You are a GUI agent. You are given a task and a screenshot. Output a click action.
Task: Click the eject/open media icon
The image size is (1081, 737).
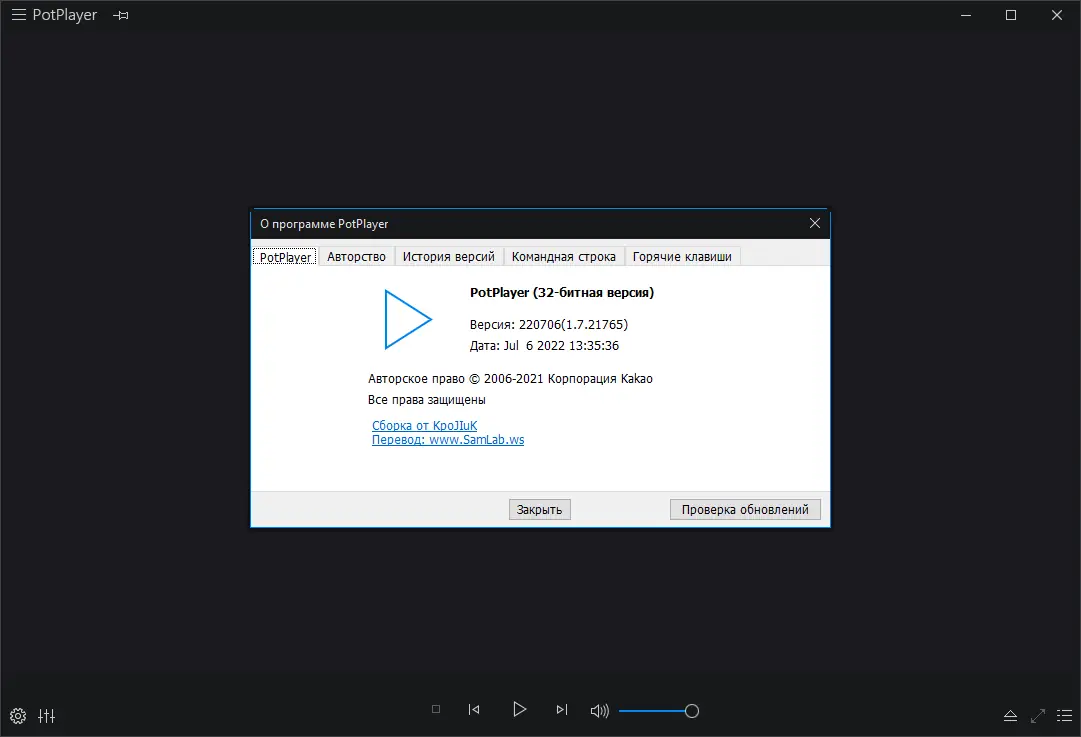(1010, 716)
